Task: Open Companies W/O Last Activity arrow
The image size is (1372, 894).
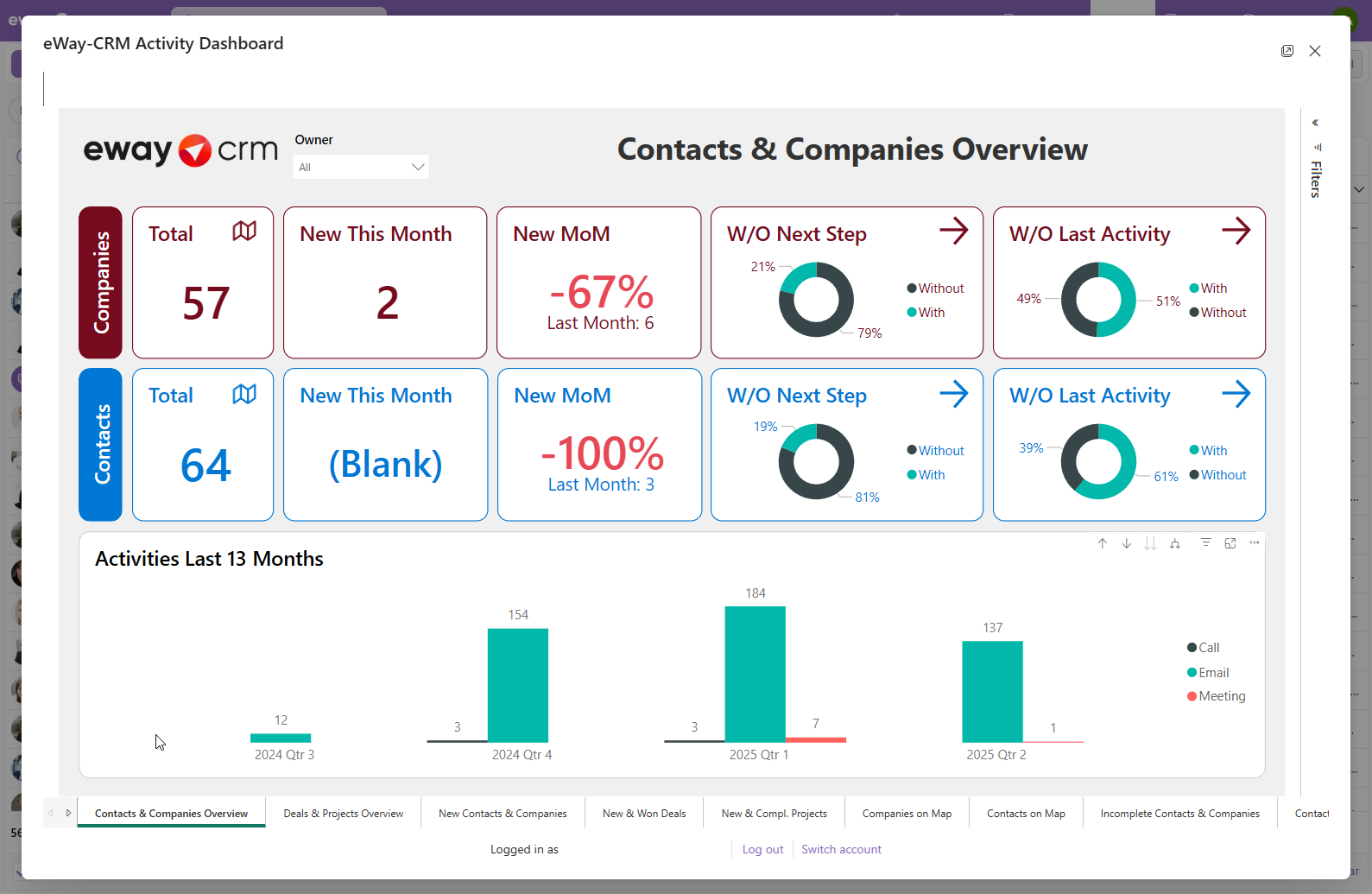Action: (x=1236, y=231)
